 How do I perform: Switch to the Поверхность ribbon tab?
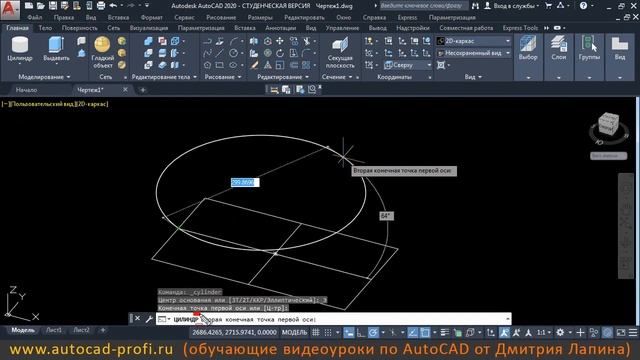pos(80,28)
